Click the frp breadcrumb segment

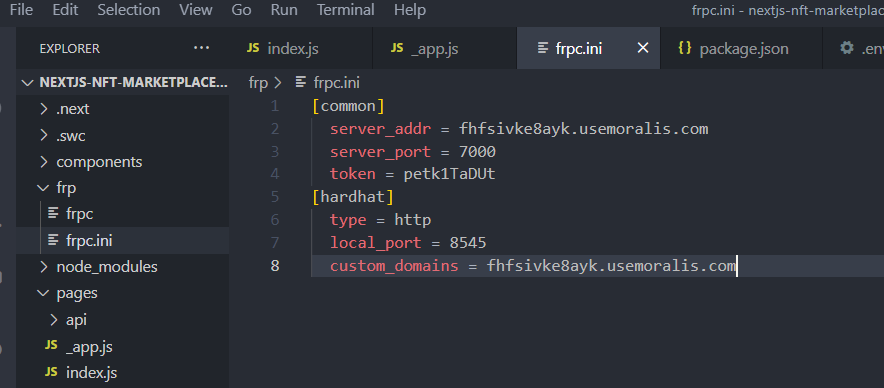click(258, 83)
